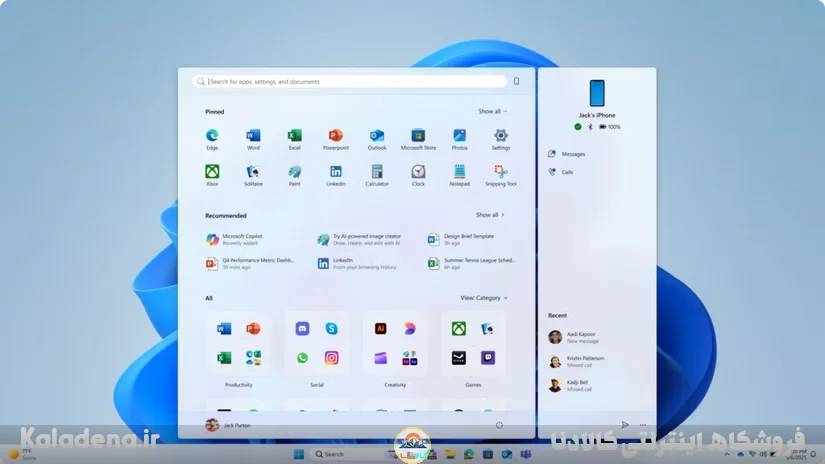Open the Edge pinned app
This screenshot has width=825, height=464.
(x=212, y=139)
